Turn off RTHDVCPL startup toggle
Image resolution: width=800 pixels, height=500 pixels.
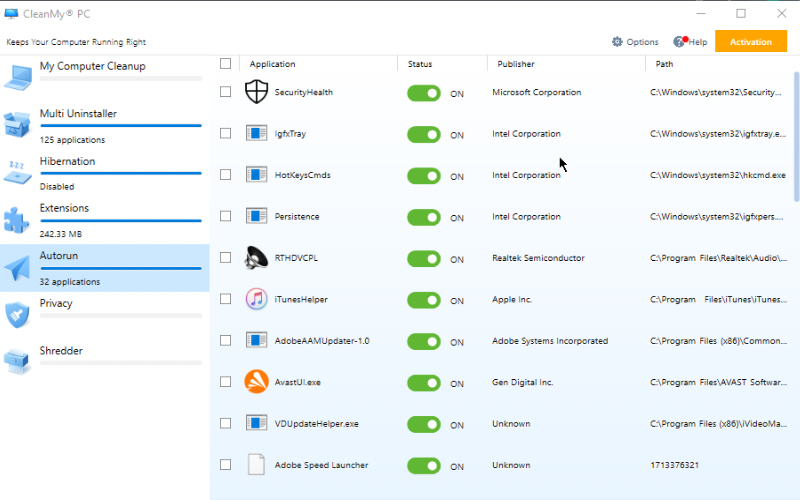(424, 259)
